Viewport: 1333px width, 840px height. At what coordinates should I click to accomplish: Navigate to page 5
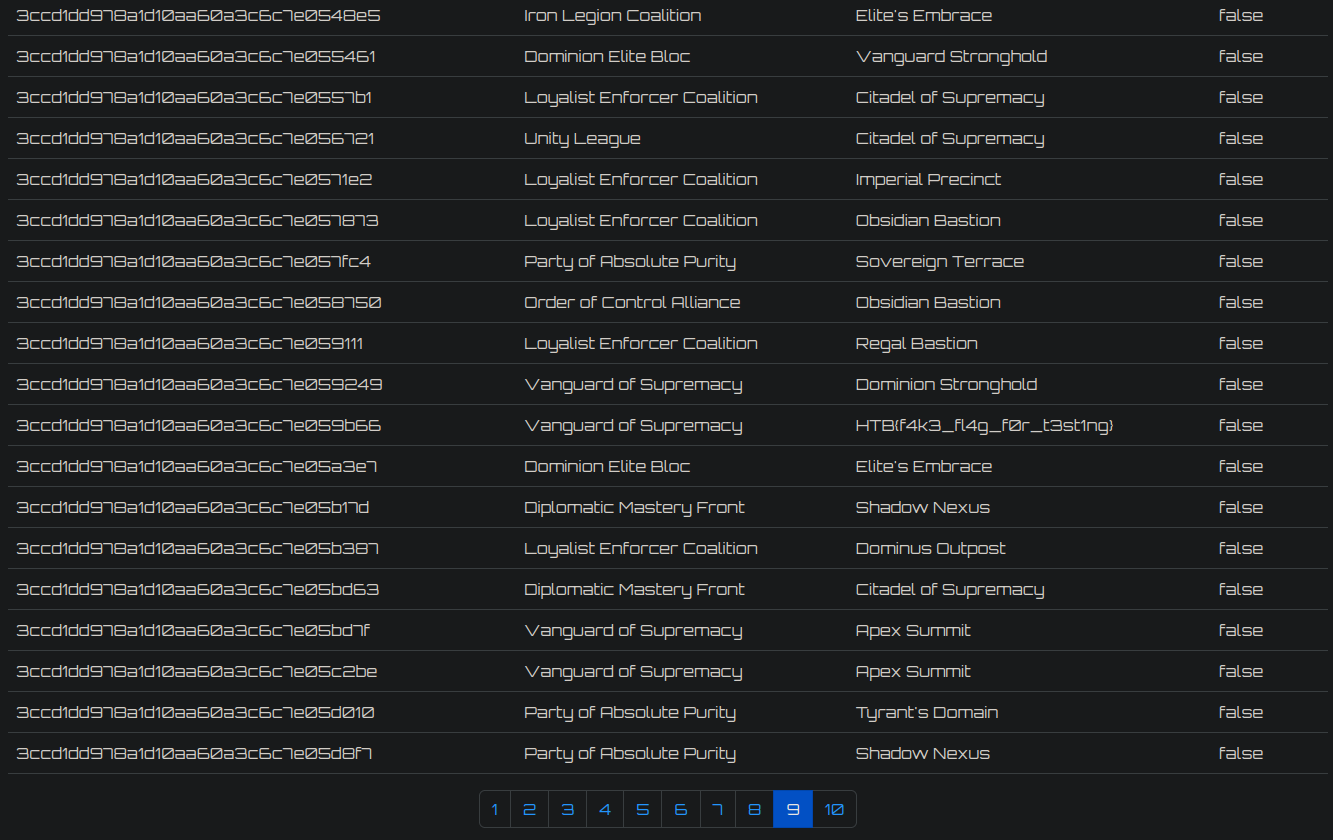point(642,809)
